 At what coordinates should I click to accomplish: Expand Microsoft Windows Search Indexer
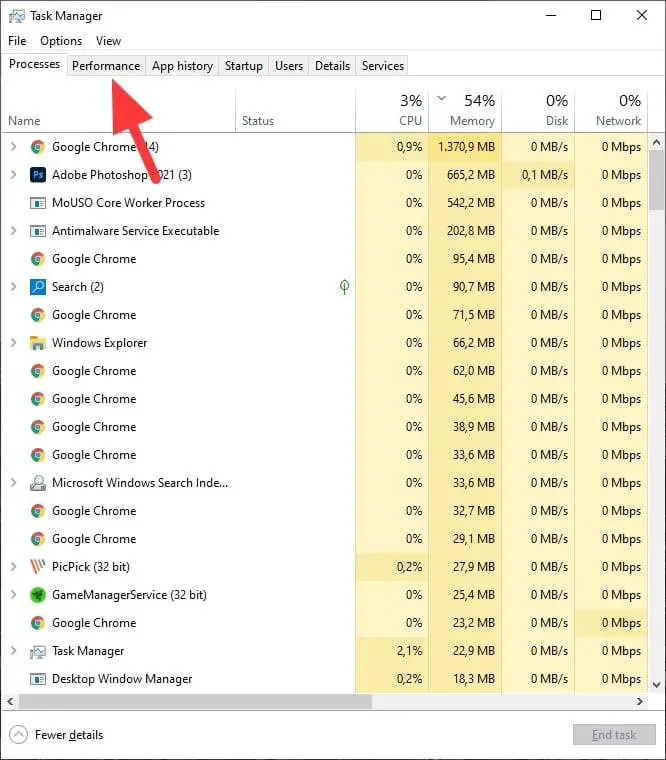[14, 483]
